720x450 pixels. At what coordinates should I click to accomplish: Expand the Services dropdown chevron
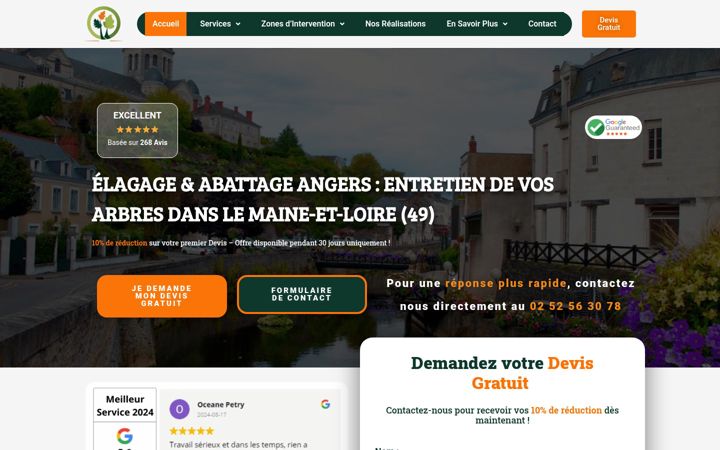[238, 24]
